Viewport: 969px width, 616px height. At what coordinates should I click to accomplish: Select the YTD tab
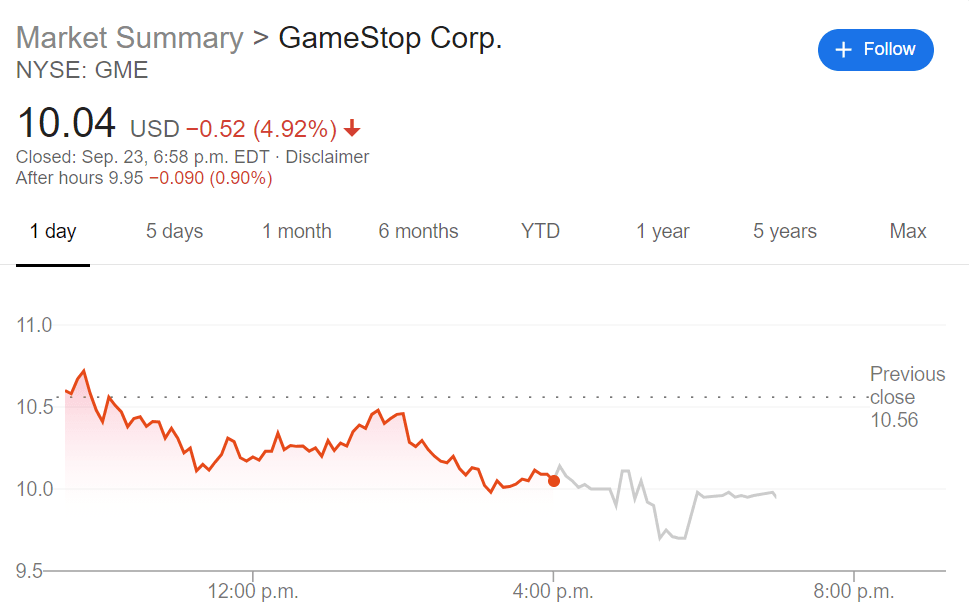click(x=540, y=232)
